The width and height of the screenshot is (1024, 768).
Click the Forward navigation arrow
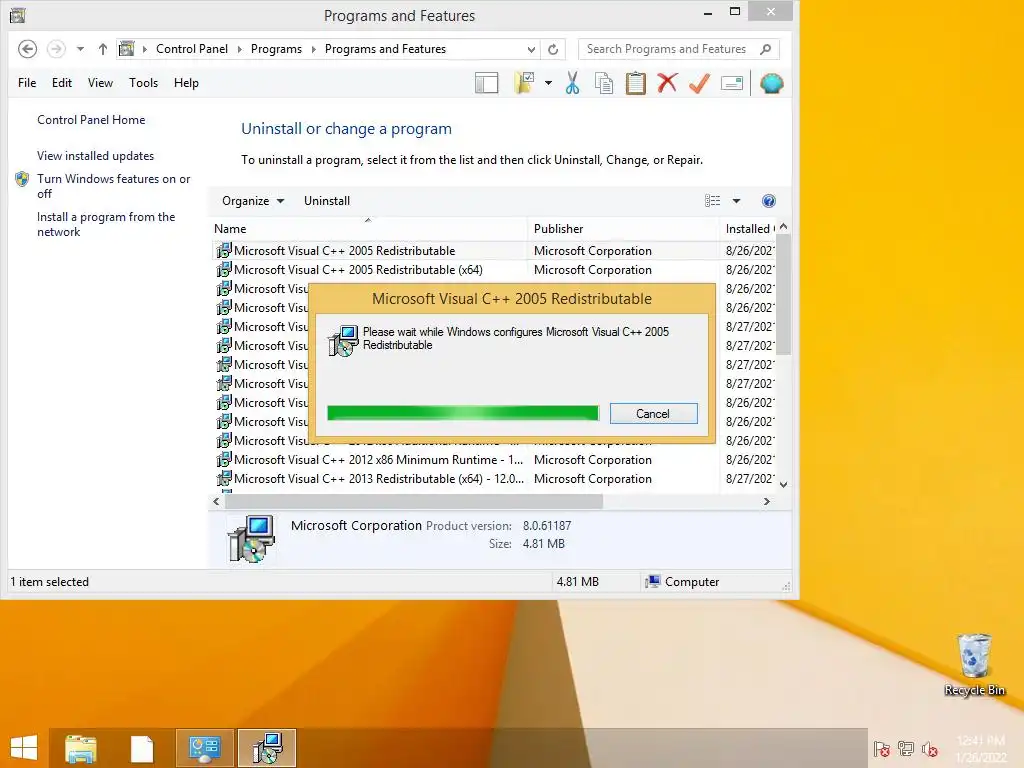[x=56, y=49]
